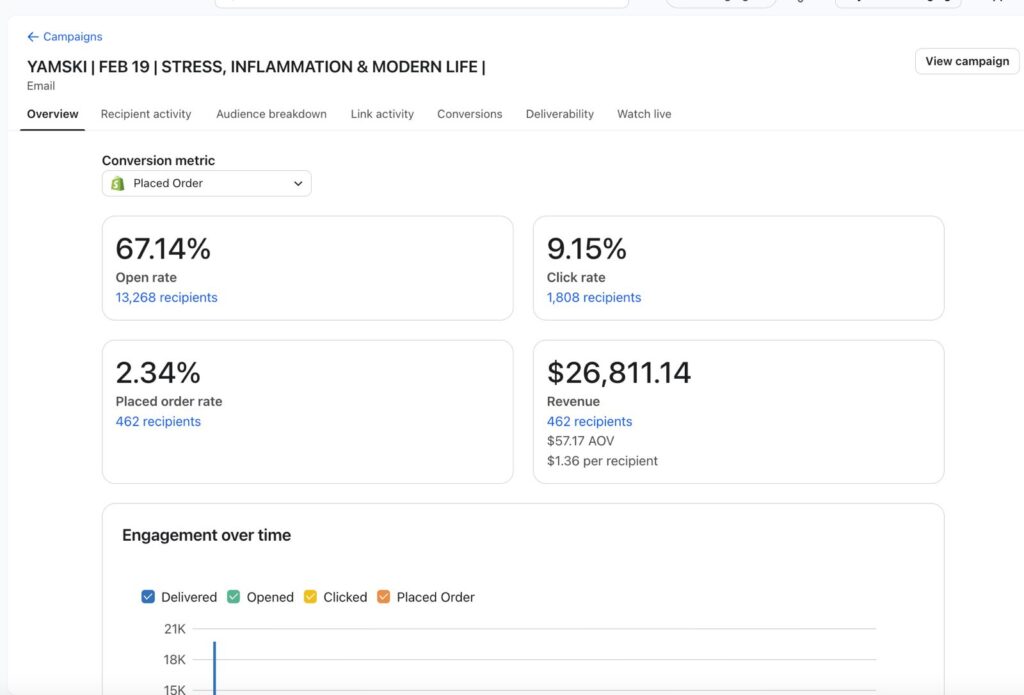Disable the Clicked series checkbox

pos(310,597)
